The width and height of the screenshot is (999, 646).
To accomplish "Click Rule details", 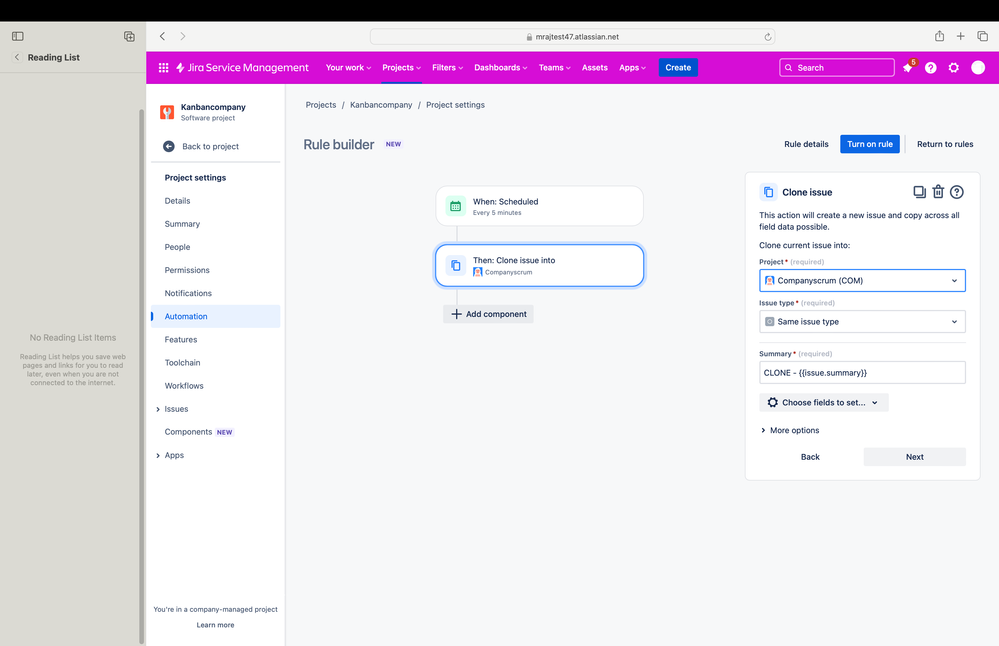I will point(806,144).
